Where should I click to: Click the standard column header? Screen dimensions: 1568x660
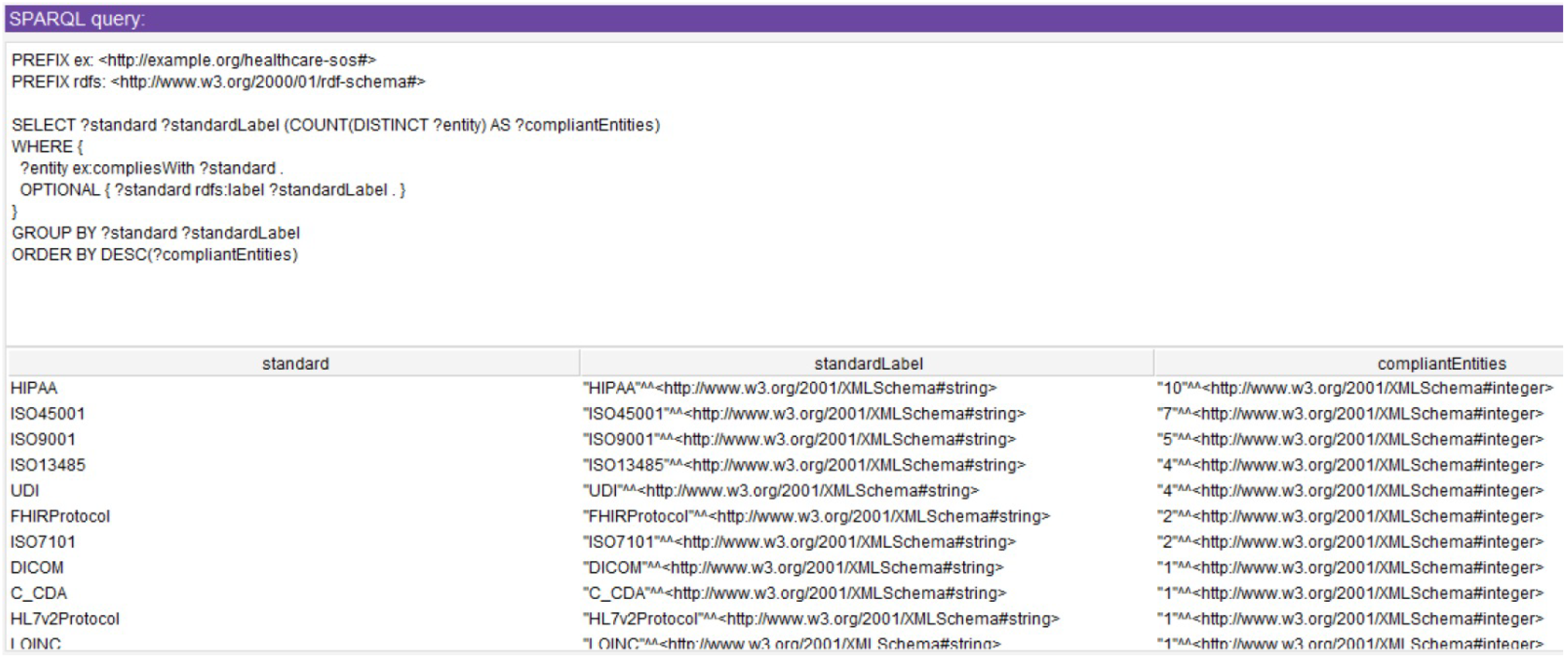tap(295, 364)
